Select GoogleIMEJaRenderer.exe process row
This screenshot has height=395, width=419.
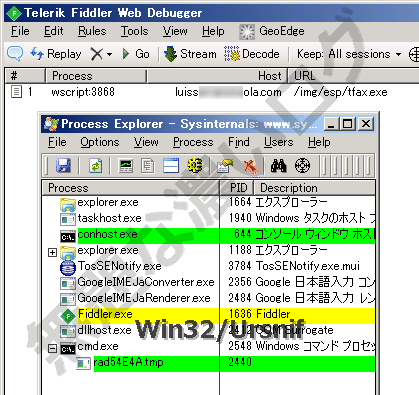[209, 298]
